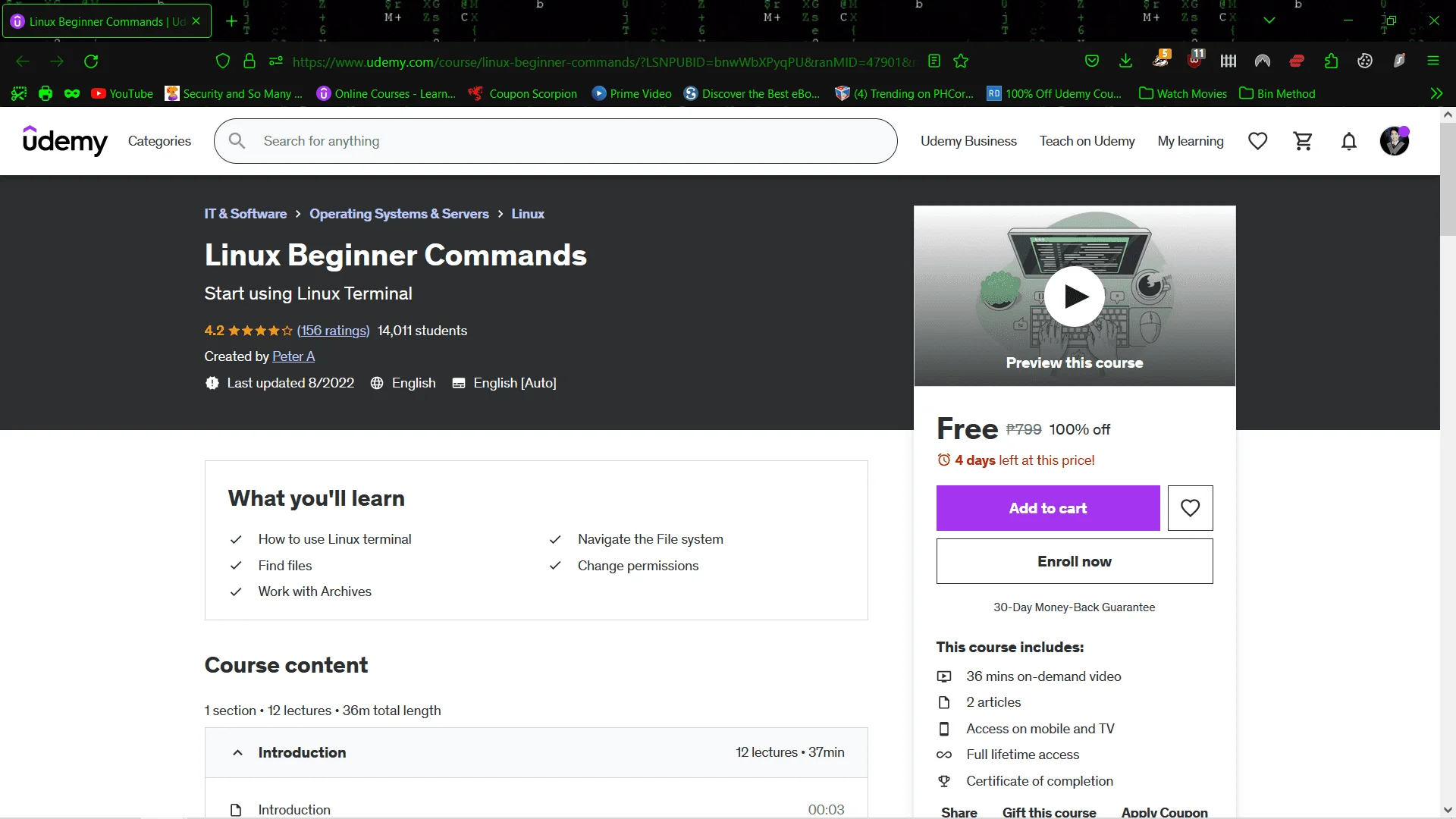Open 100% Off Udemy Coupons bookmark
This screenshot has width=1456, height=819.
pyautogui.click(x=1054, y=94)
